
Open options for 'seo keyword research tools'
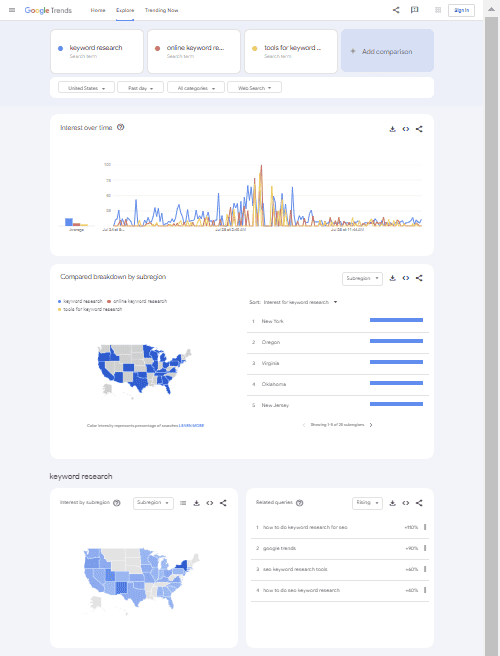[x=425, y=569]
